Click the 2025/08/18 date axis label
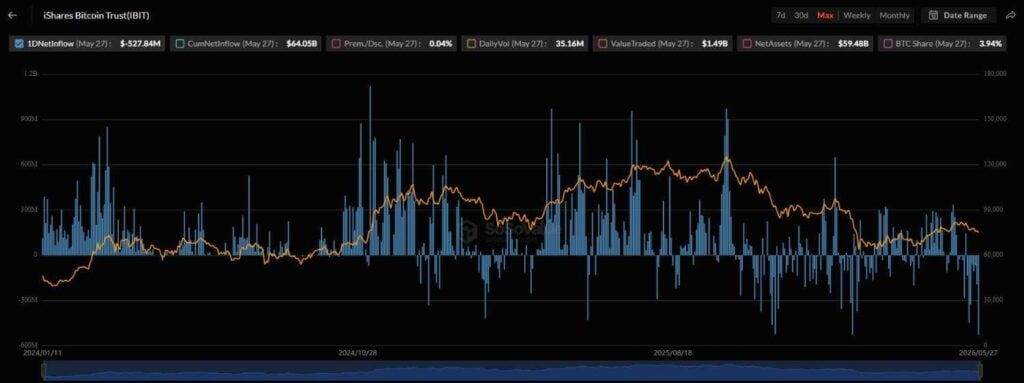This screenshot has height=383, width=1024. pos(673,352)
